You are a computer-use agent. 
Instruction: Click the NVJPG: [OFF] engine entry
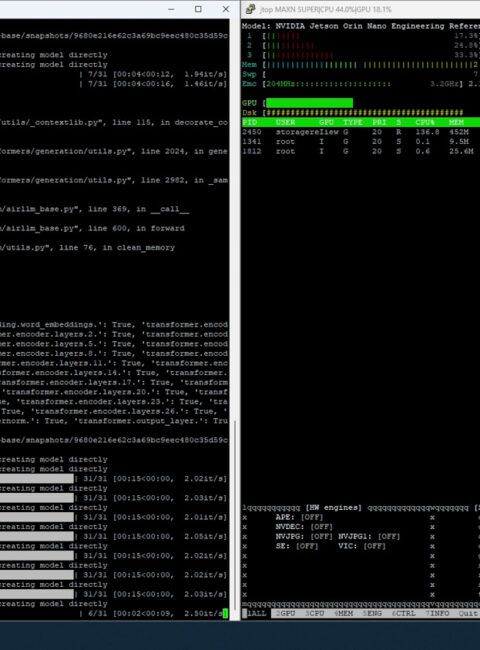coord(304,536)
